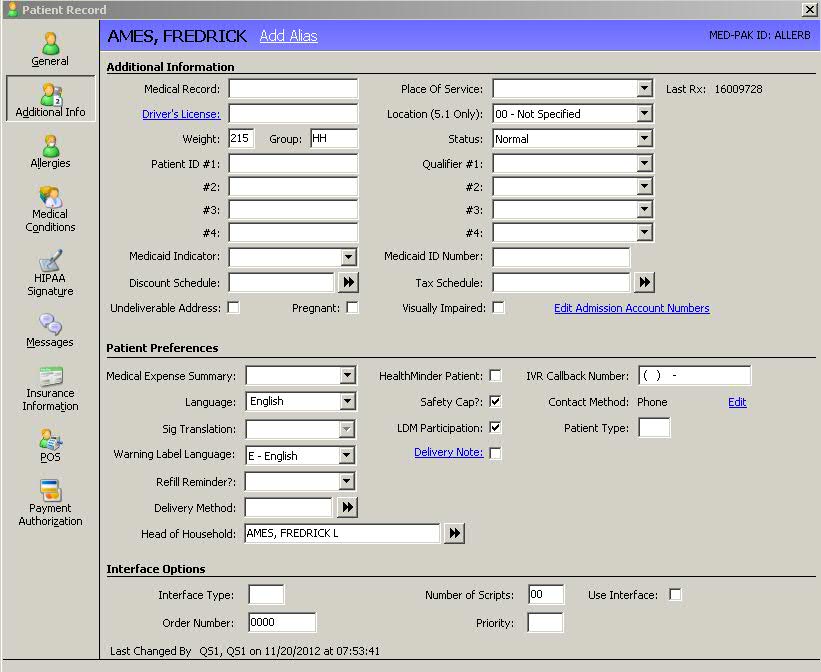Click the MED-PAK ID: ALLERB text
821x672 pixels.
coord(760,35)
